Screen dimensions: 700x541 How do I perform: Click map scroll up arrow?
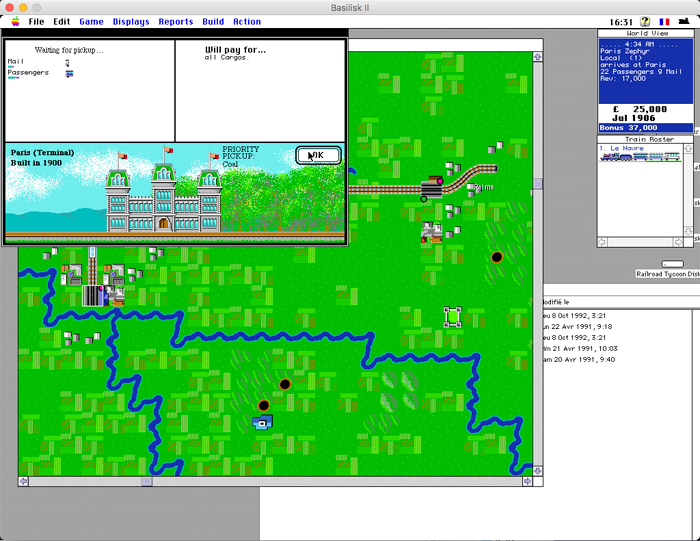538,57
